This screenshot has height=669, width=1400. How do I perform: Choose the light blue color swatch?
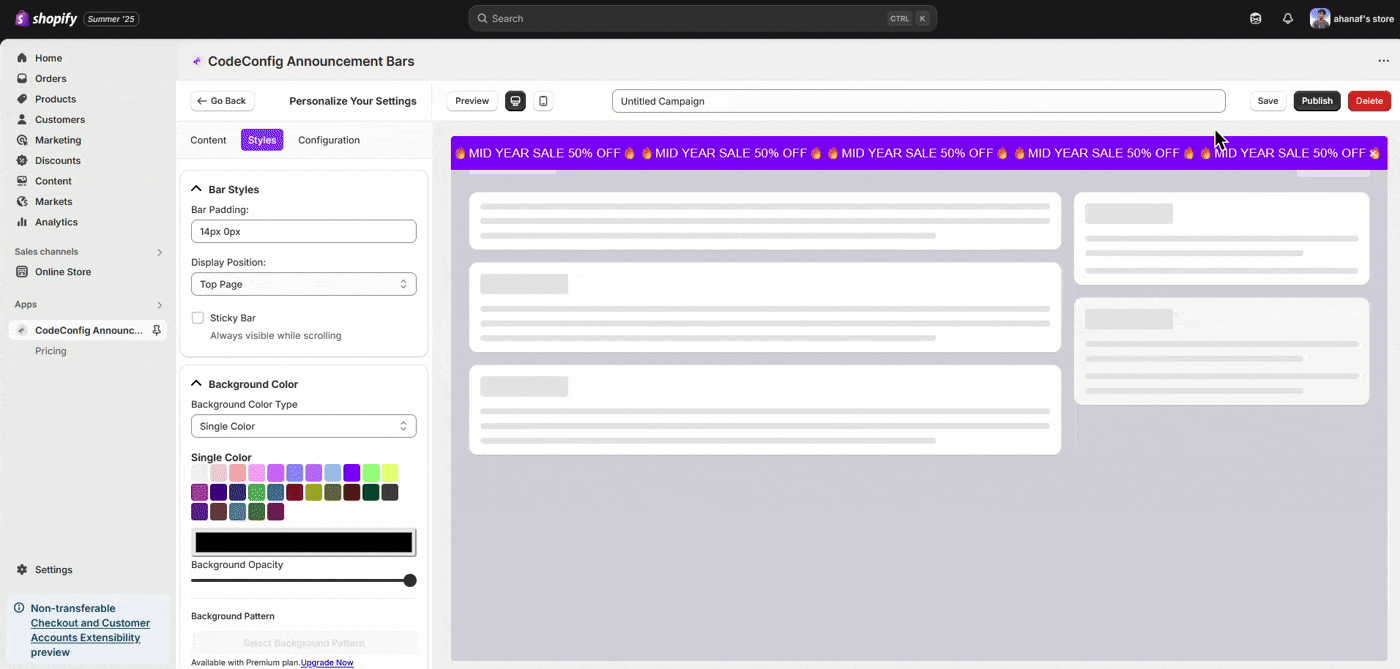(333, 473)
